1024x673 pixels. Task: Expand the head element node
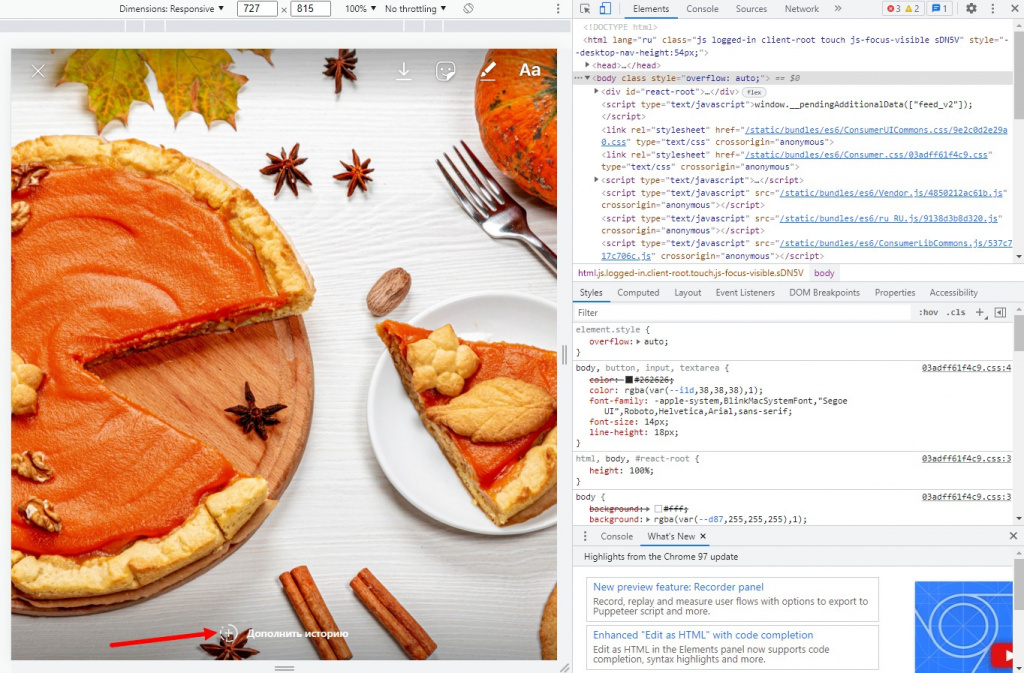pos(588,65)
